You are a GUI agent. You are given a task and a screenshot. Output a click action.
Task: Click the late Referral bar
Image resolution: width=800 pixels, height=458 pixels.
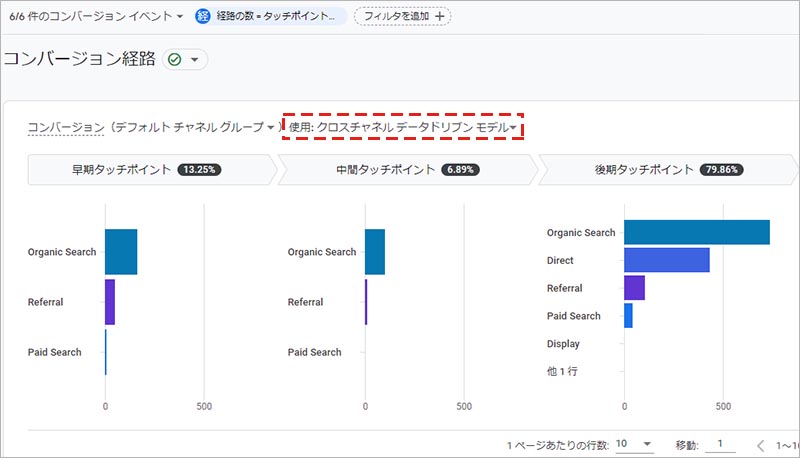(634, 288)
